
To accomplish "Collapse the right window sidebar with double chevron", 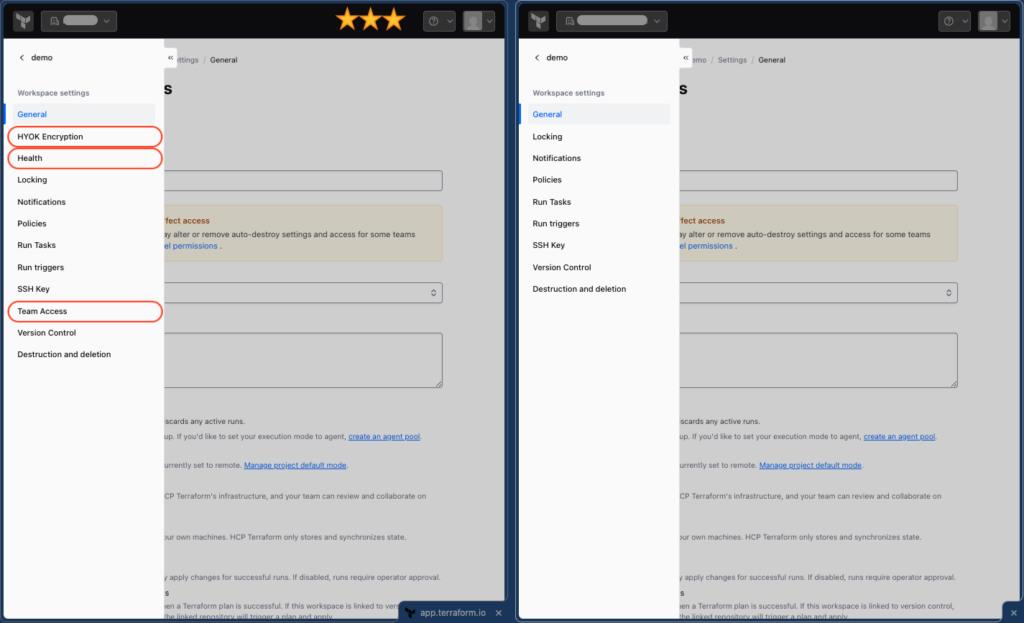I will coord(686,57).
